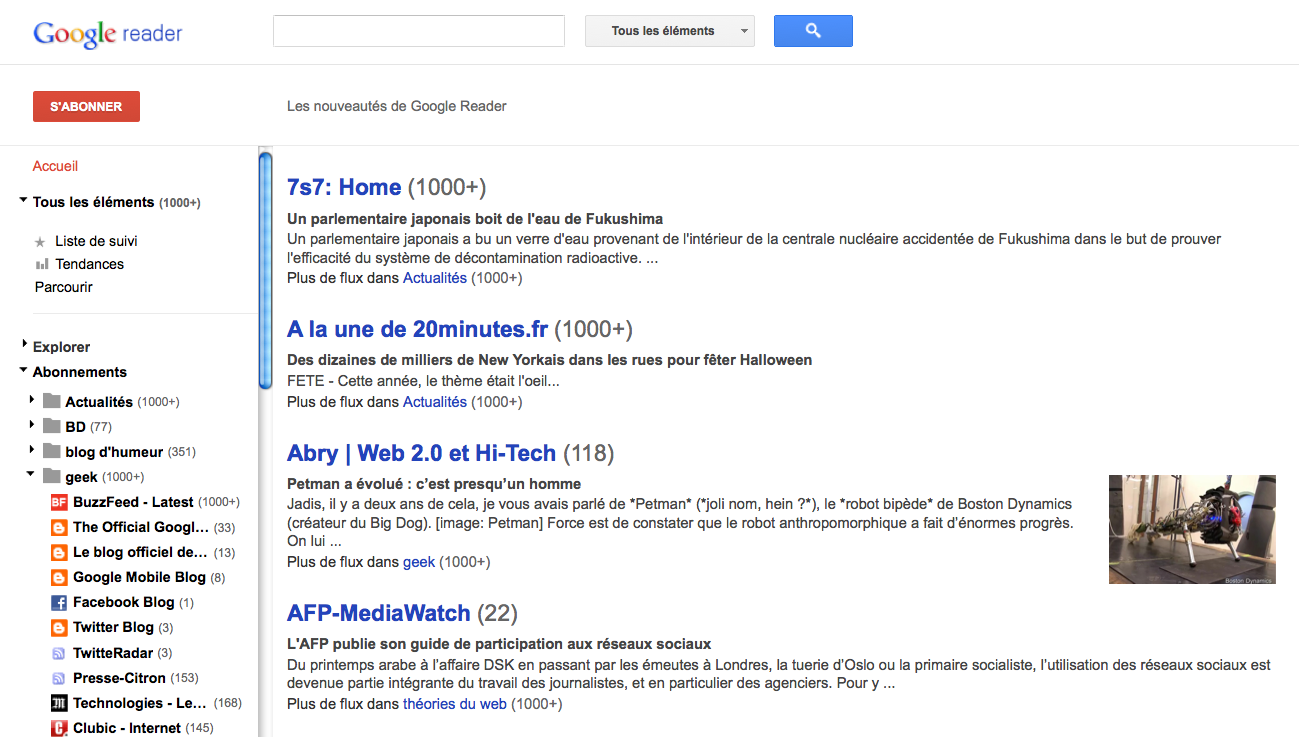Viewport: 1299px width, 737px height.
Task: Expand the Actualités folder arrow
Action: click(x=32, y=399)
